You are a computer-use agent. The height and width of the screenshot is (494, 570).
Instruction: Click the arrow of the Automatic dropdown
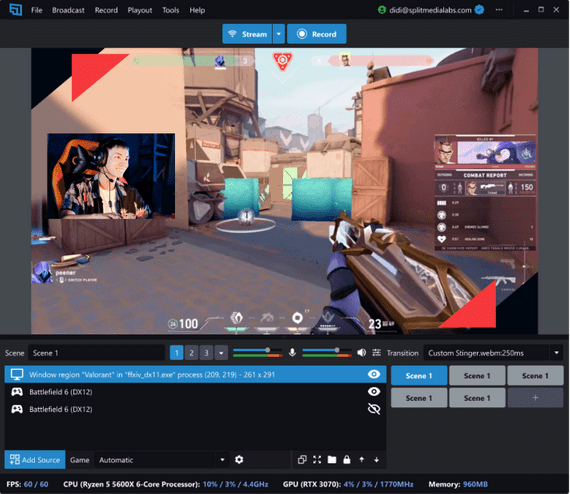pos(222,460)
